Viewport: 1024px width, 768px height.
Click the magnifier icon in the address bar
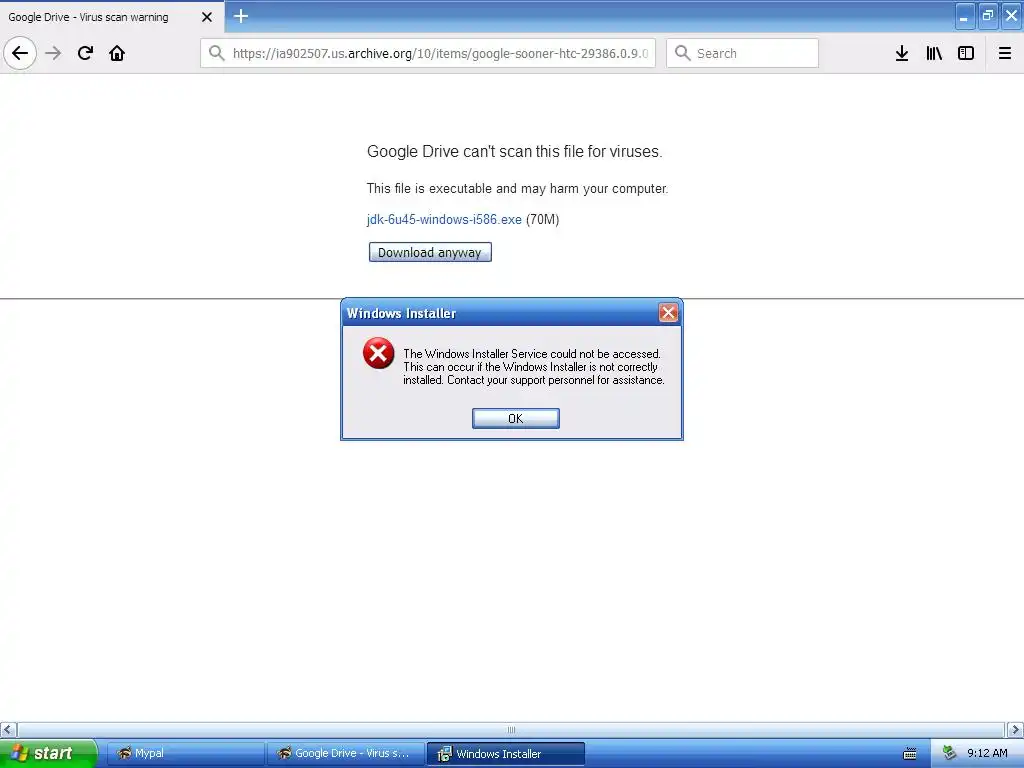217,53
